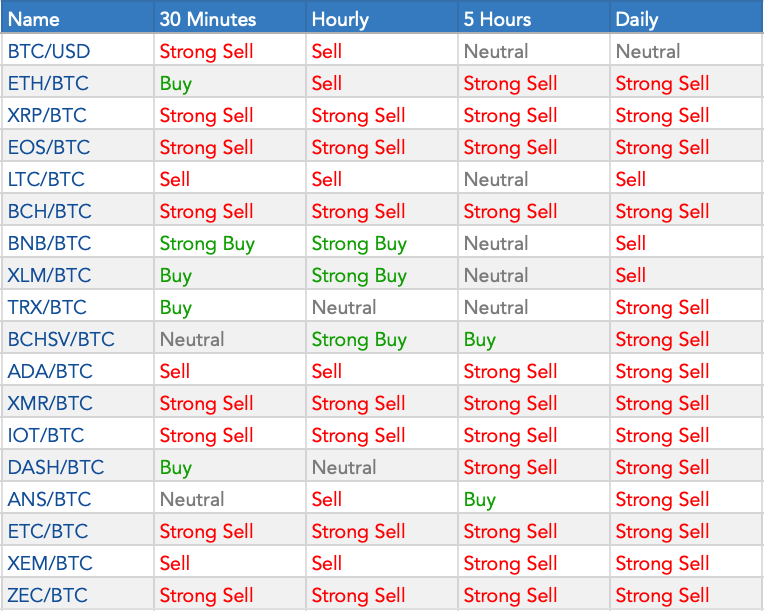Open the ZEC/BTC pair link
The image size is (764, 611).
(47, 595)
